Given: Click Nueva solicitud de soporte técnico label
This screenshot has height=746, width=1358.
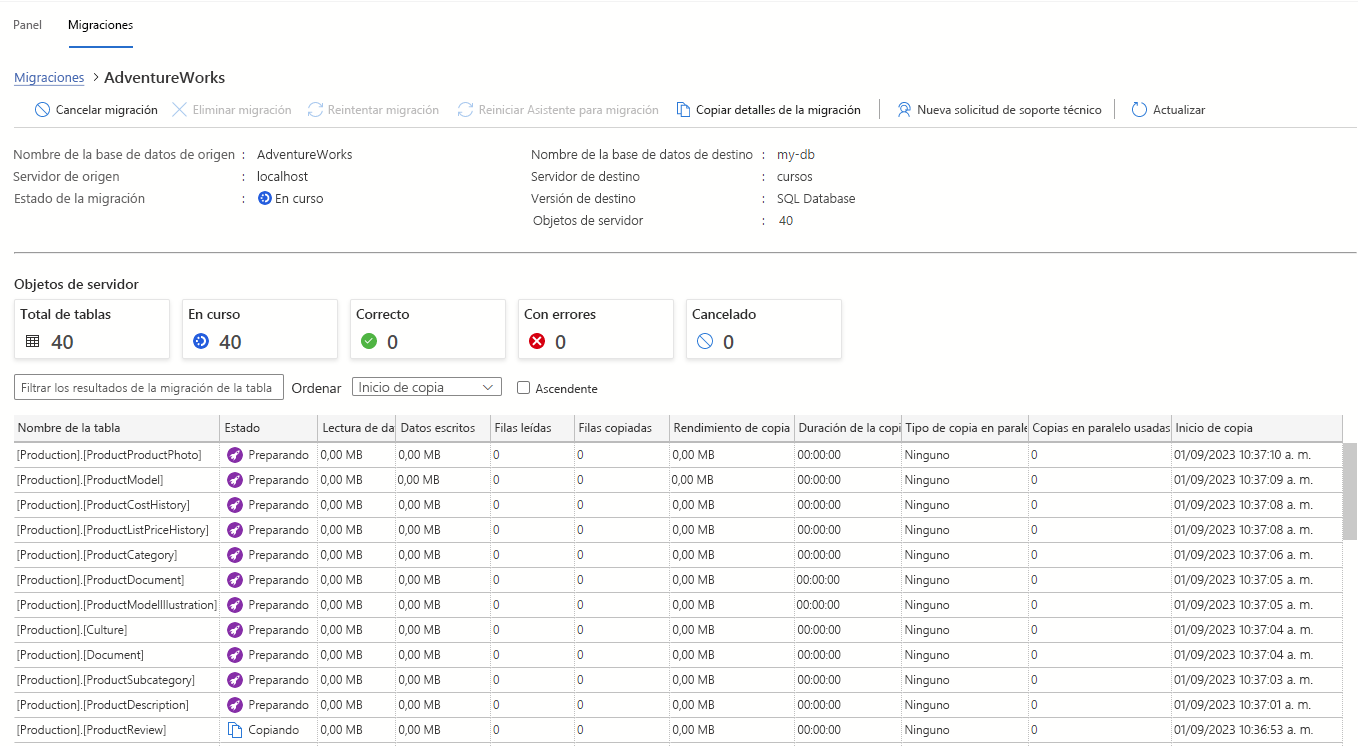Looking at the screenshot, I should [1009, 110].
